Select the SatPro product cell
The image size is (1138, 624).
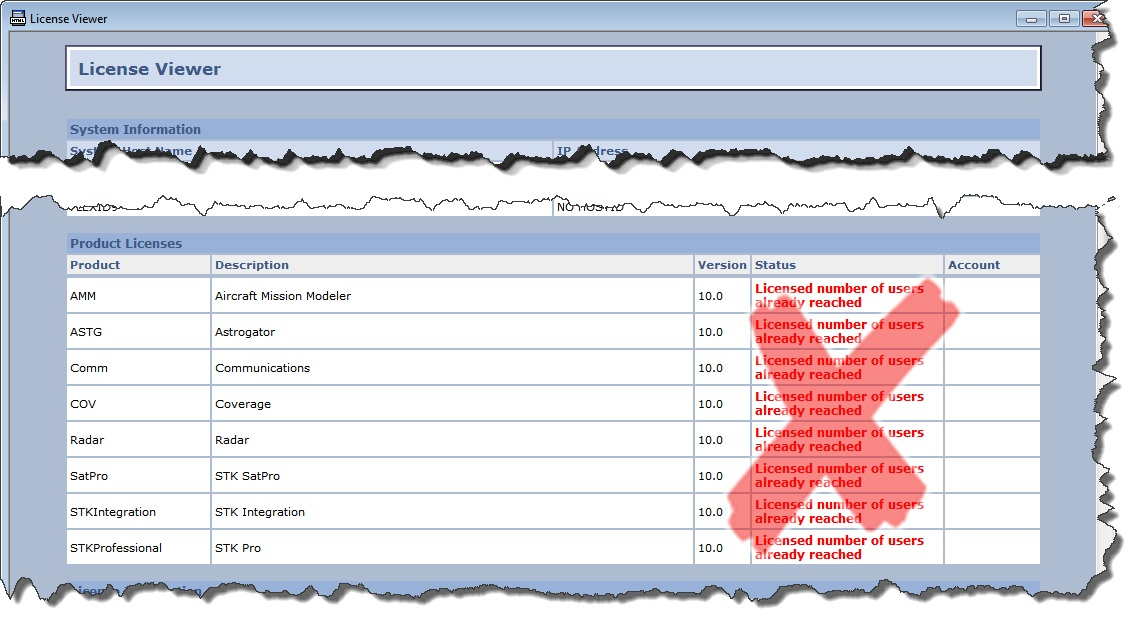[138, 476]
